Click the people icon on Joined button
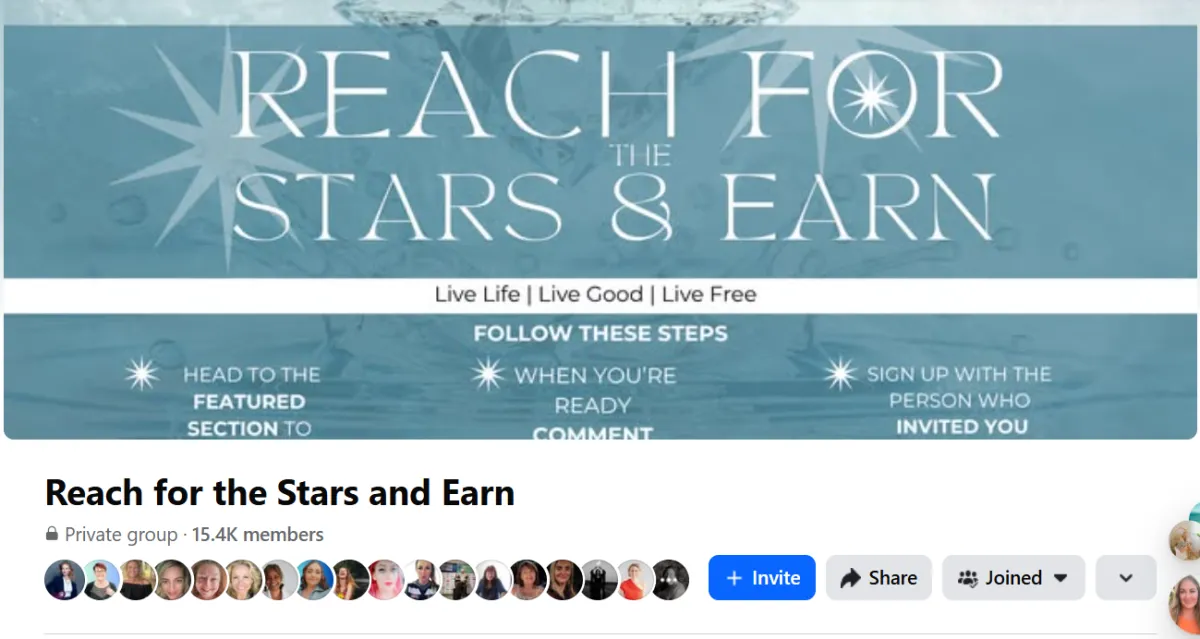The width and height of the screenshot is (1200, 639). [x=968, y=578]
